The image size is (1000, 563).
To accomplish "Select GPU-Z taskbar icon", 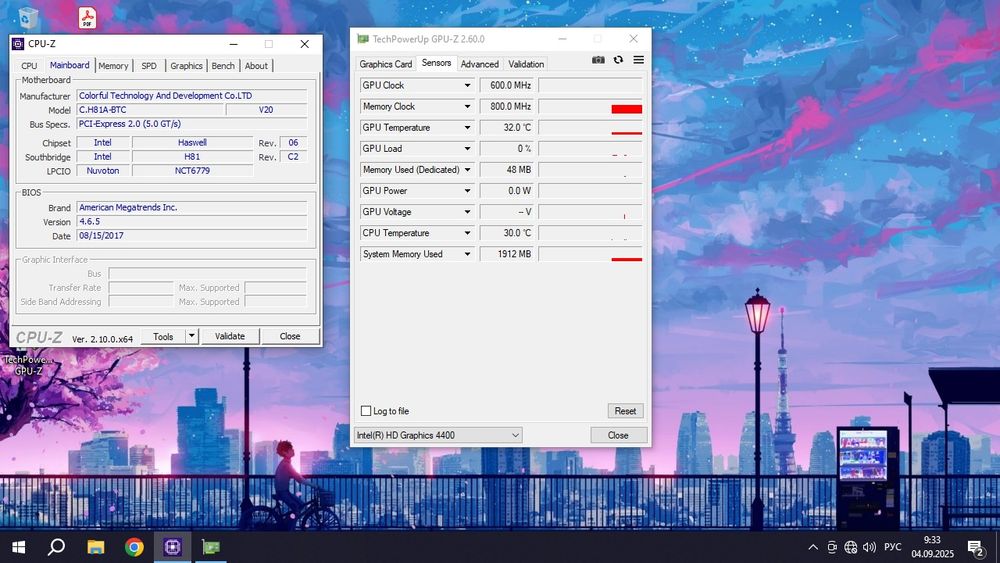I will coord(210,547).
